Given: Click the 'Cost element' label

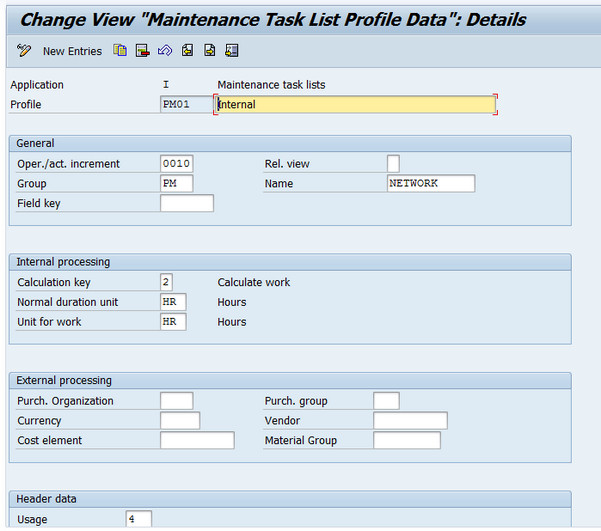Looking at the screenshot, I should [49, 441].
